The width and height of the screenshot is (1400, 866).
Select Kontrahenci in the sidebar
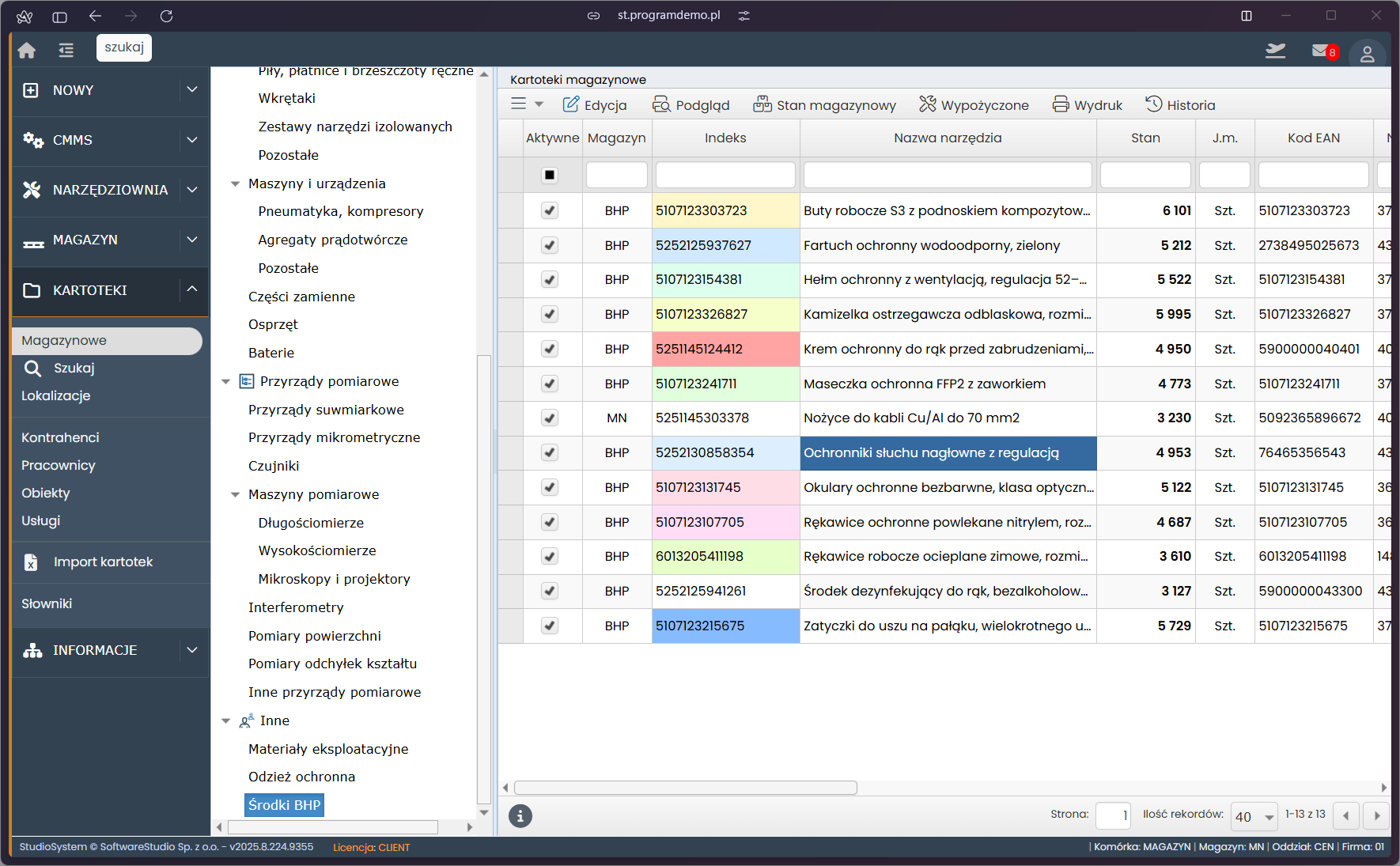point(60,437)
